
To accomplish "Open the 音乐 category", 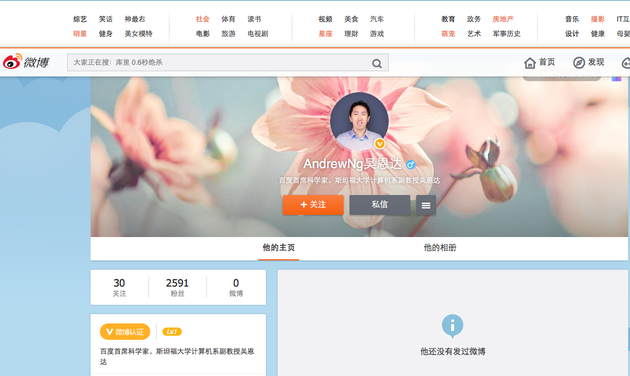I will 572,19.
